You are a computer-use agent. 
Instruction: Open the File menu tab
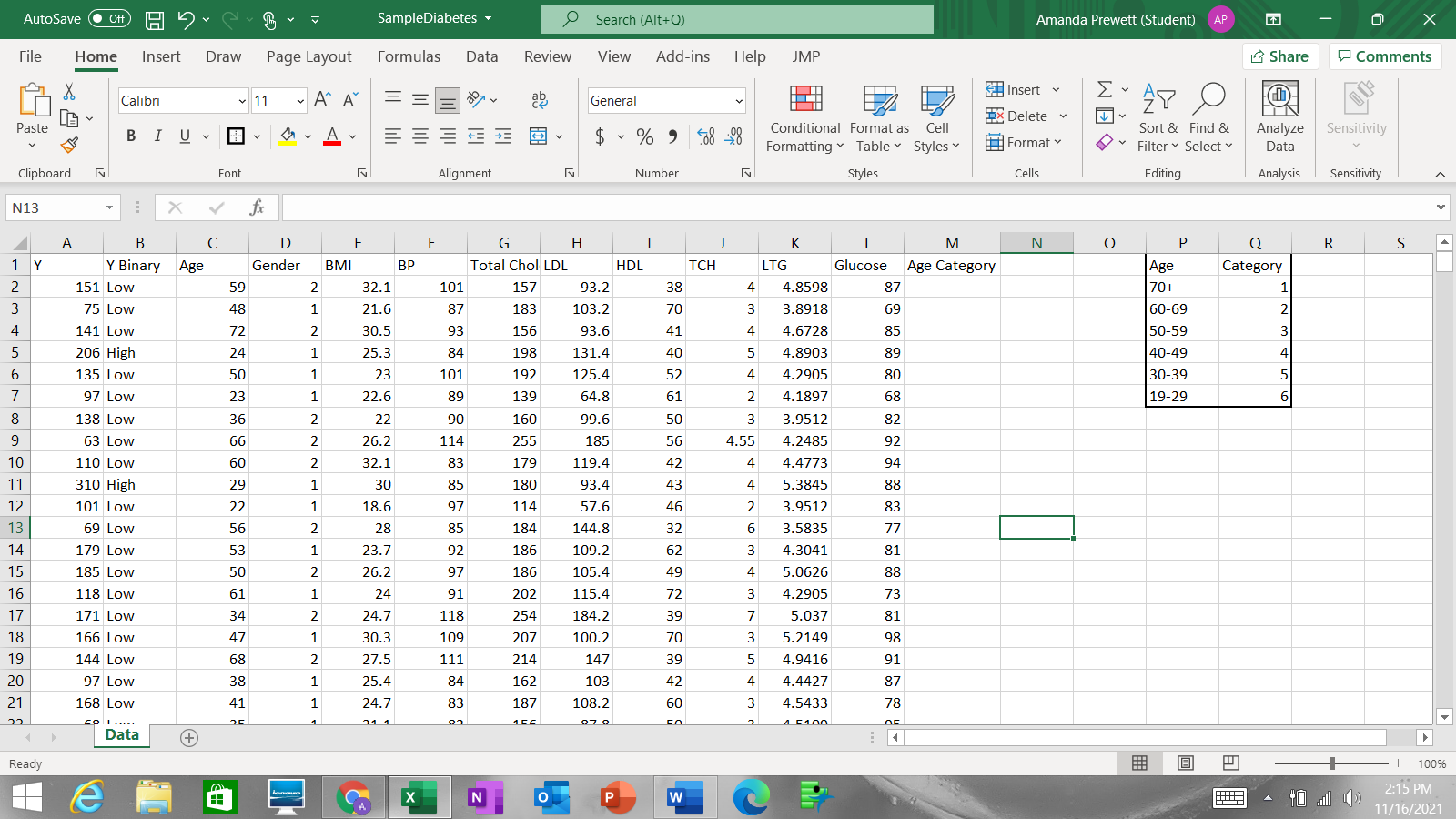pyautogui.click(x=30, y=56)
